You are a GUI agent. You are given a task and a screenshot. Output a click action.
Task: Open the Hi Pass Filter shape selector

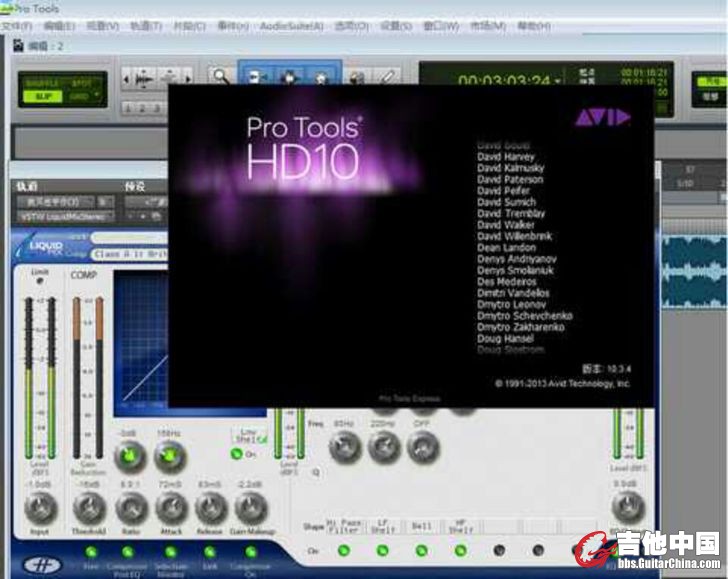344,527
